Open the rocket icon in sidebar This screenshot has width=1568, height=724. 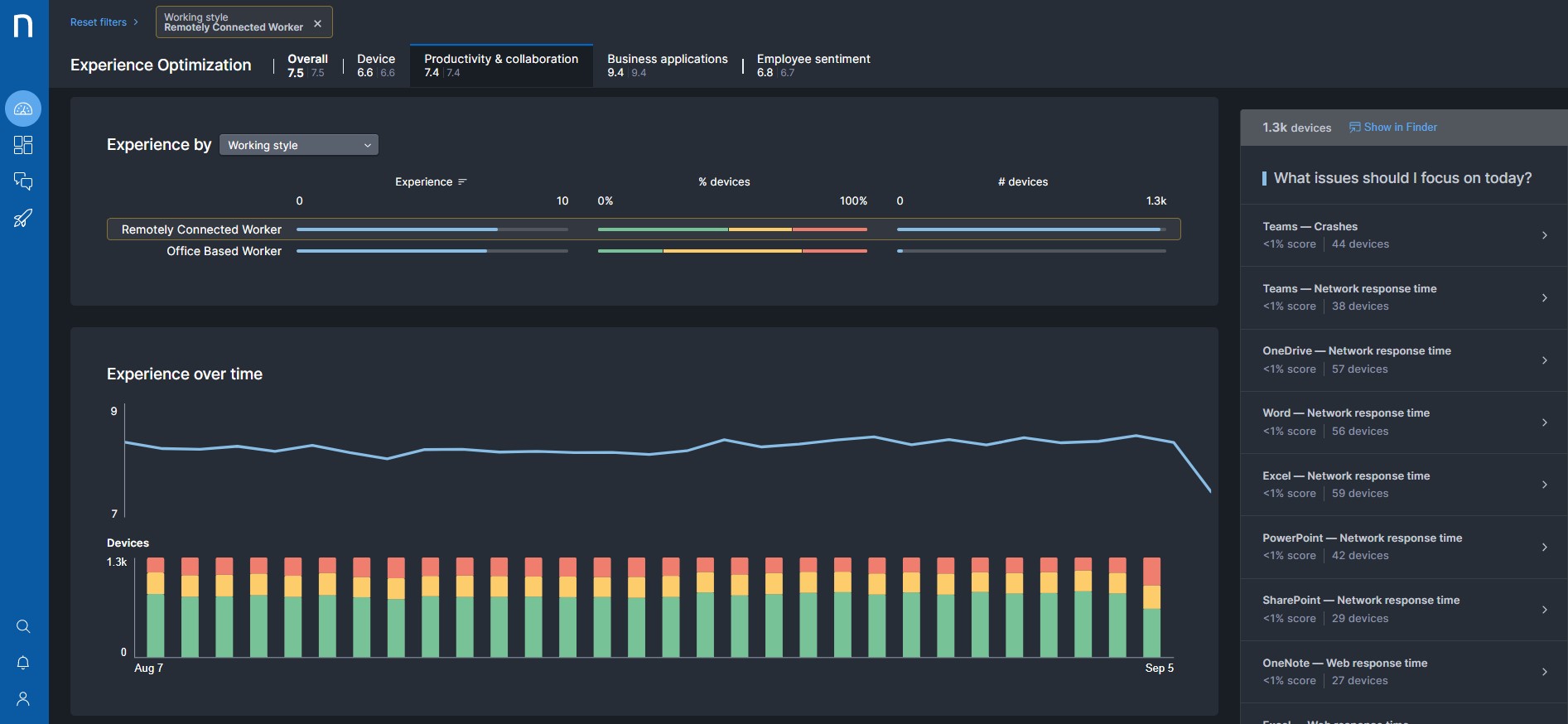point(23,219)
